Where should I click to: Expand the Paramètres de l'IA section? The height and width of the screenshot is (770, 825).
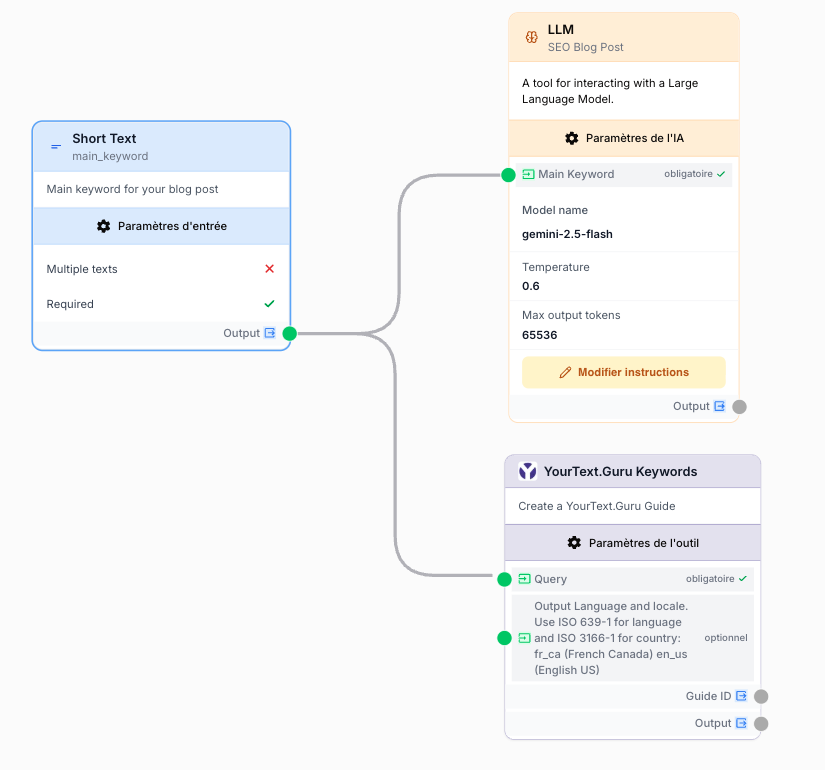623,138
